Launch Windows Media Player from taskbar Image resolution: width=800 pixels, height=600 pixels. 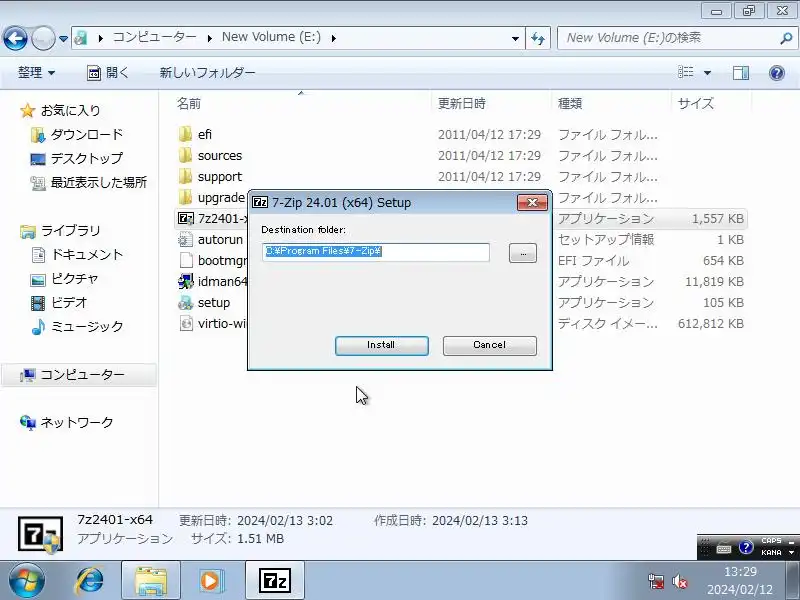(210, 581)
